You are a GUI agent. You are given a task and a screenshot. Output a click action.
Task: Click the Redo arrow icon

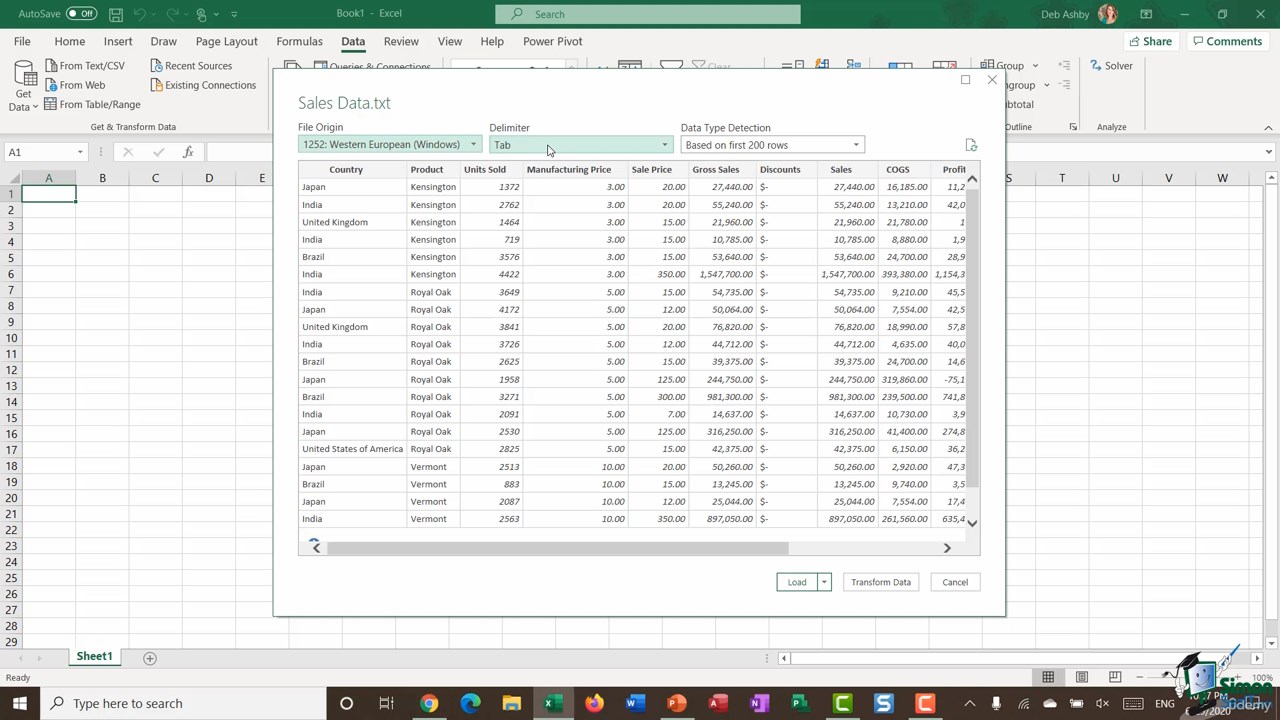(x=178, y=14)
